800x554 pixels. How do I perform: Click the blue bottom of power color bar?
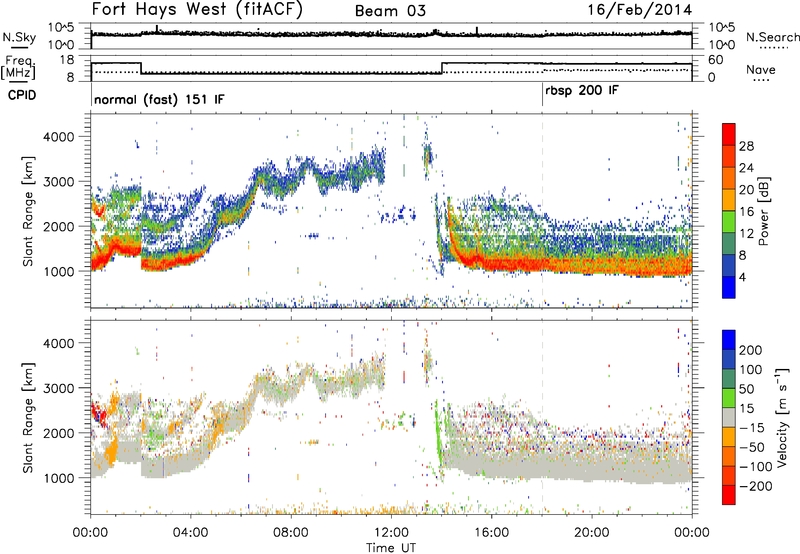(729, 287)
